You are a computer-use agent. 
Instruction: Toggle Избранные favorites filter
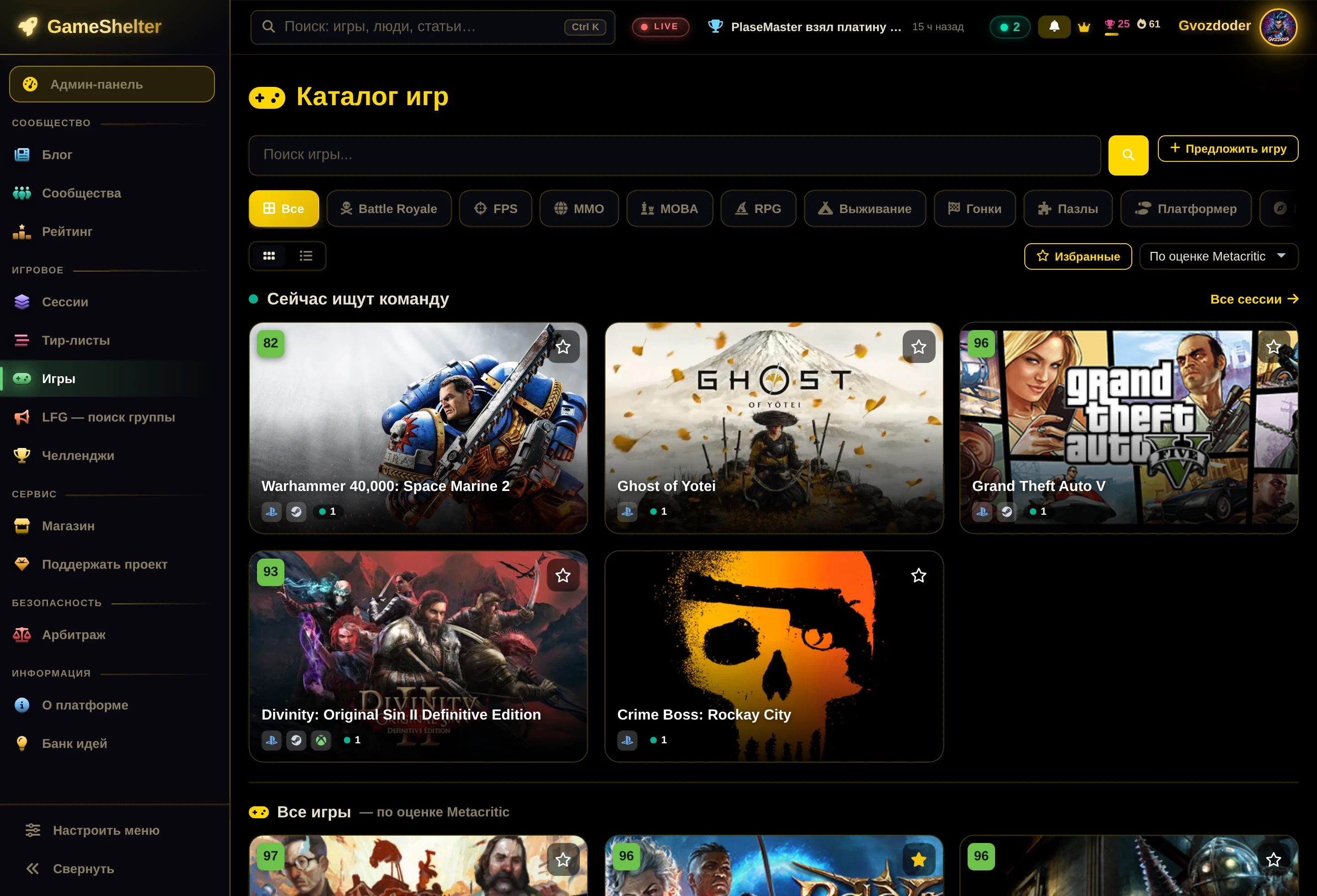coord(1078,256)
